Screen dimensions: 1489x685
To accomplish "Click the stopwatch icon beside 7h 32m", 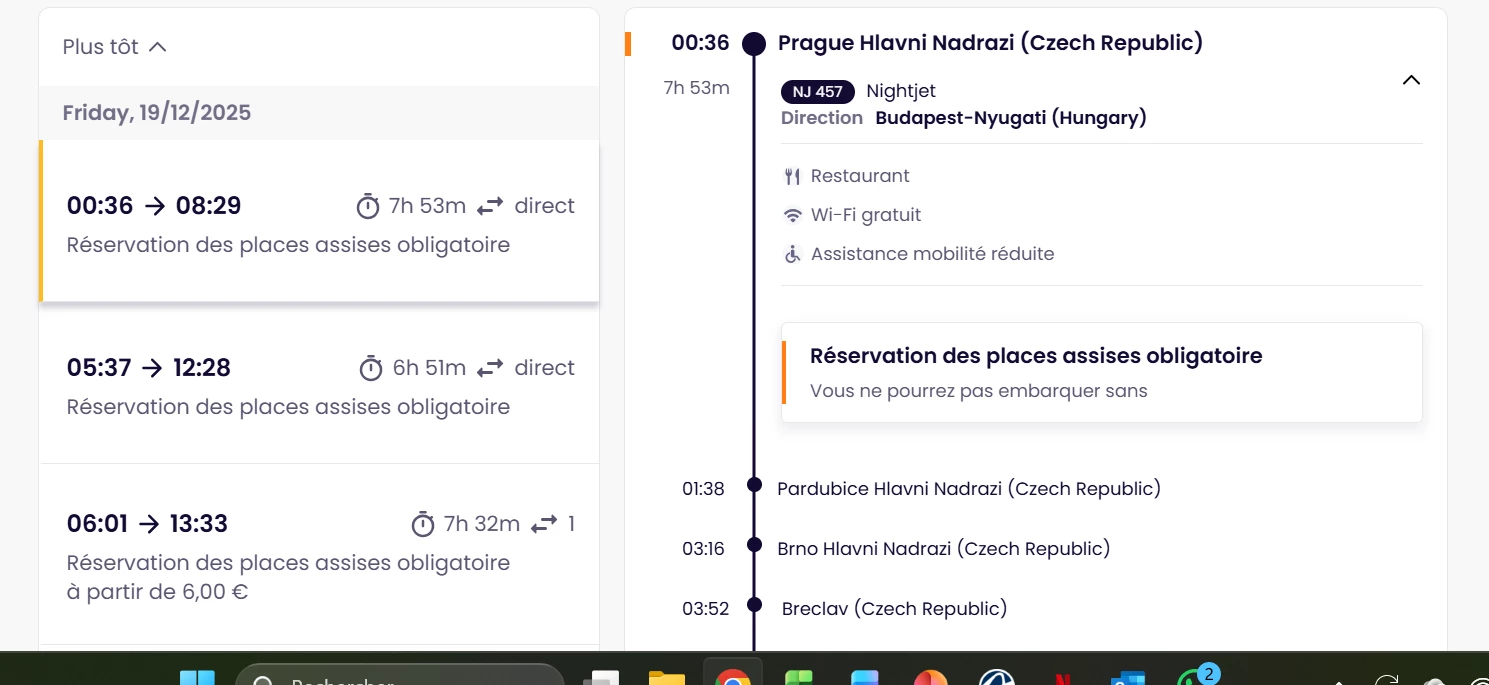I will point(423,524).
